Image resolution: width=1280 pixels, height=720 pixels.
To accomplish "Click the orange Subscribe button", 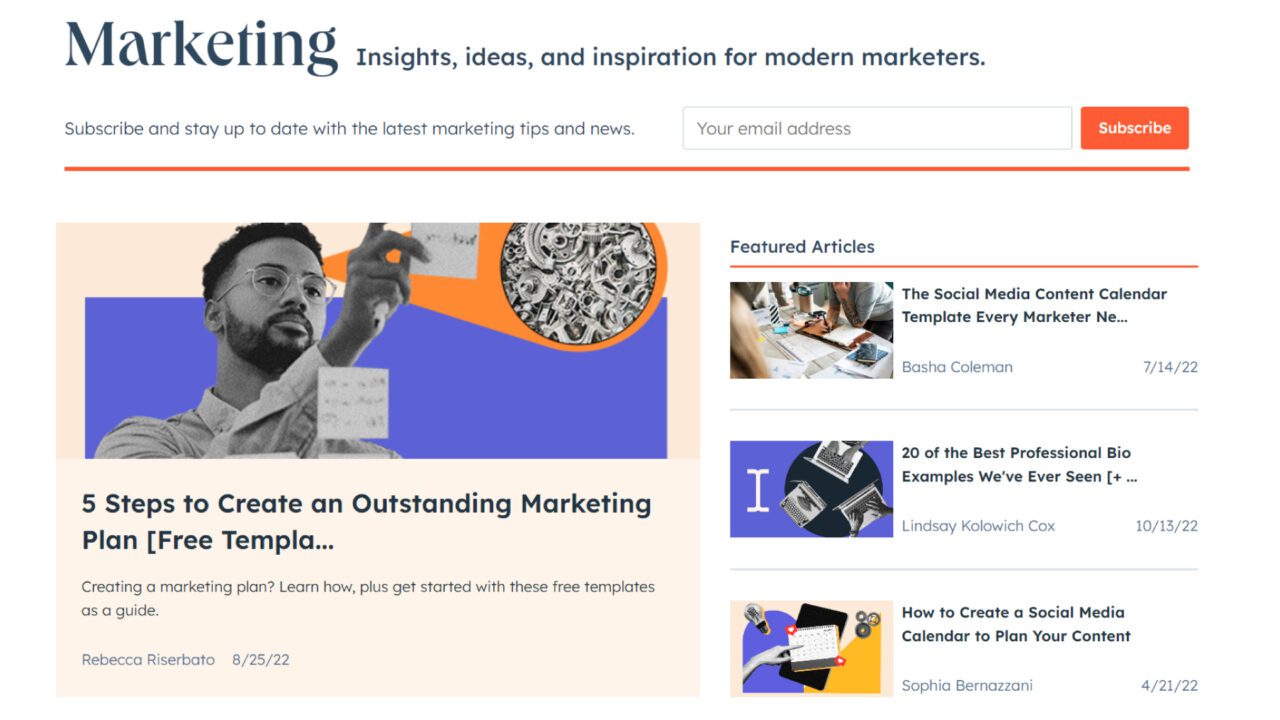I will [1134, 128].
